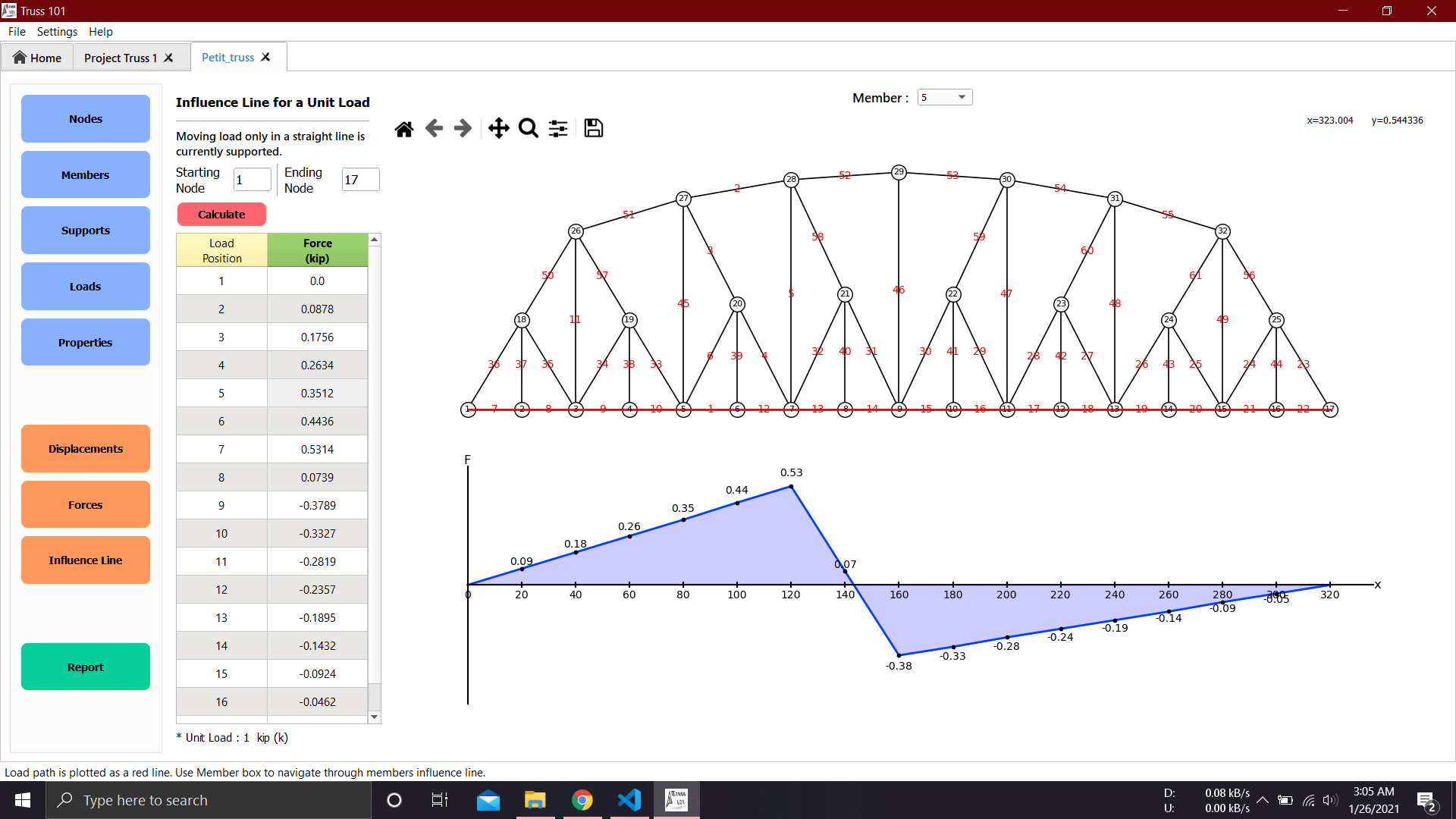The image size is (1456, 819).
Task: Open Visual Studio Code from taskbar
Action: pyautogui.click(x=629, y=800)
